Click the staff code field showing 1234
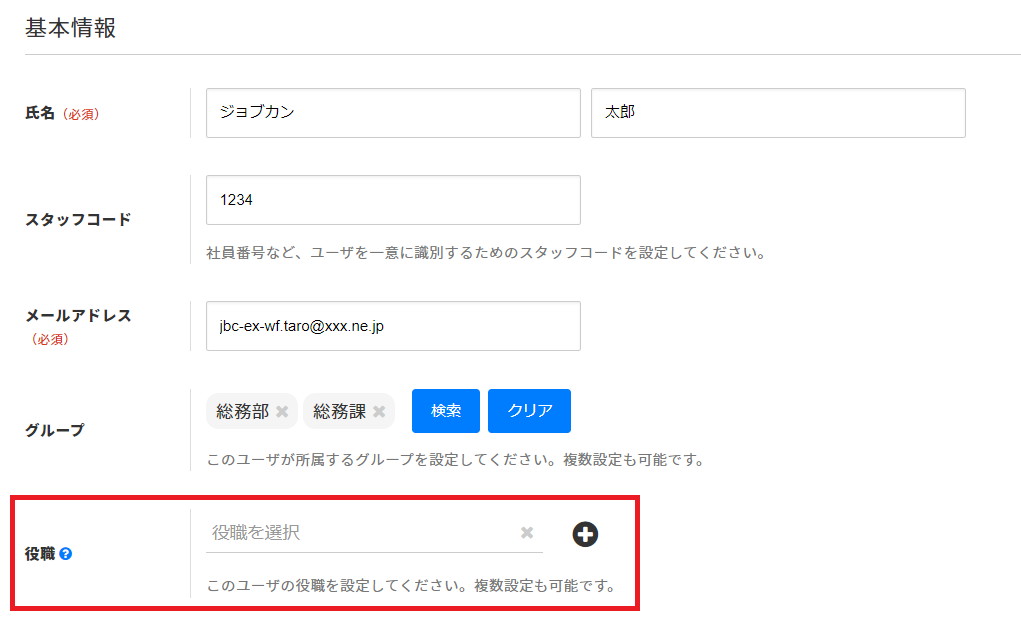Image resolution: width=1021 pixels, height=630 pixels. [392, 200]
